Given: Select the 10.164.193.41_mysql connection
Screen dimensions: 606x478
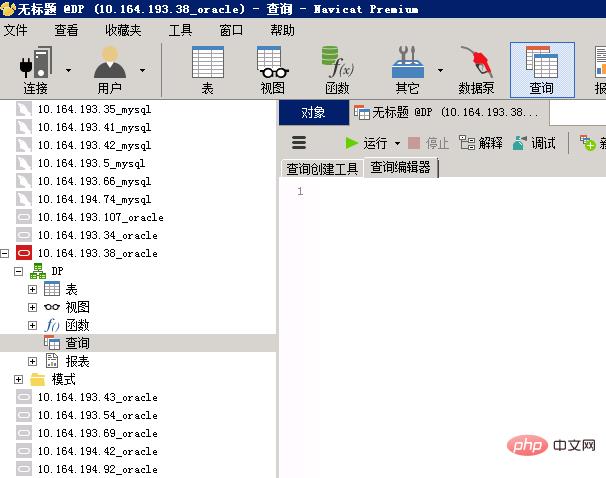Looking at the screenshot, I should (x=94, y=128).
